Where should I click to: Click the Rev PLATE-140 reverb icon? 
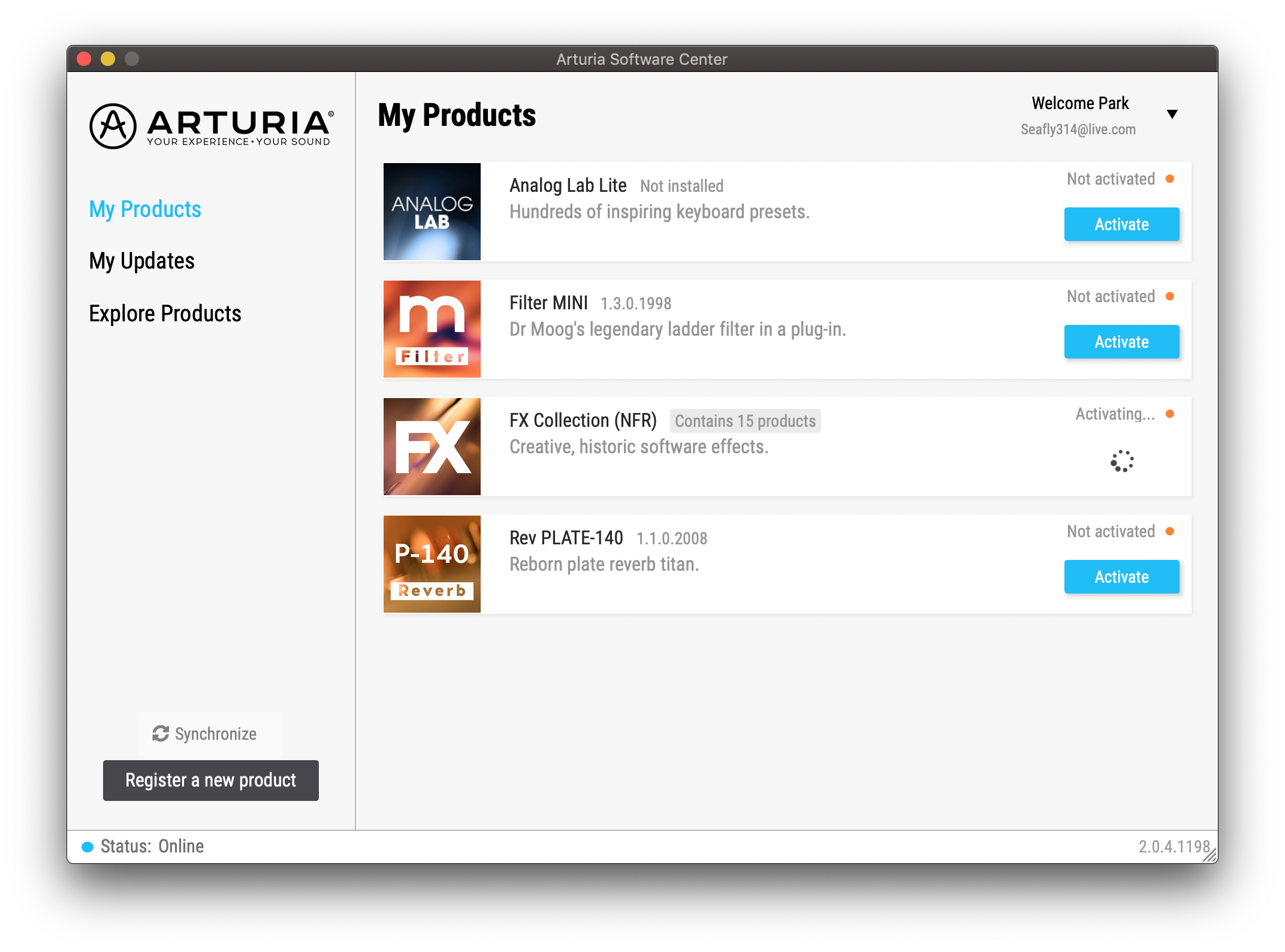click(x=432, y=564)
